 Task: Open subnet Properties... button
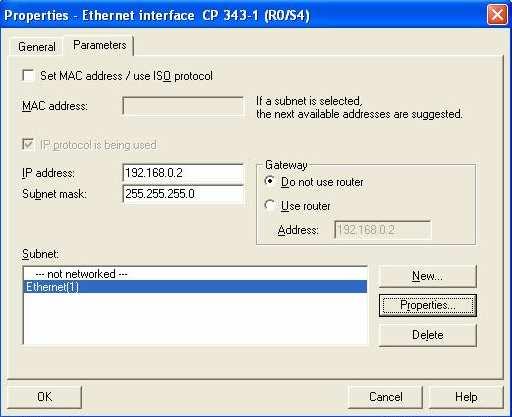point(428,305)
